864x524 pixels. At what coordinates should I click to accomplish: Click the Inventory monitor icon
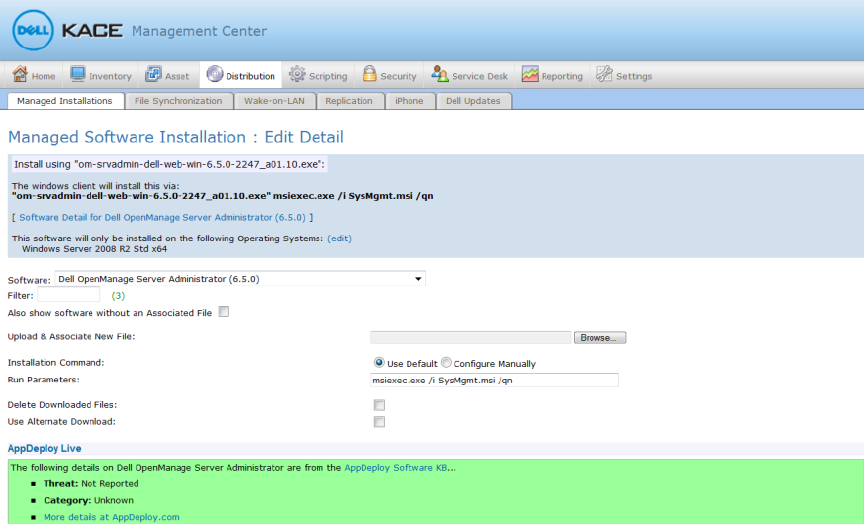point(78,74)
